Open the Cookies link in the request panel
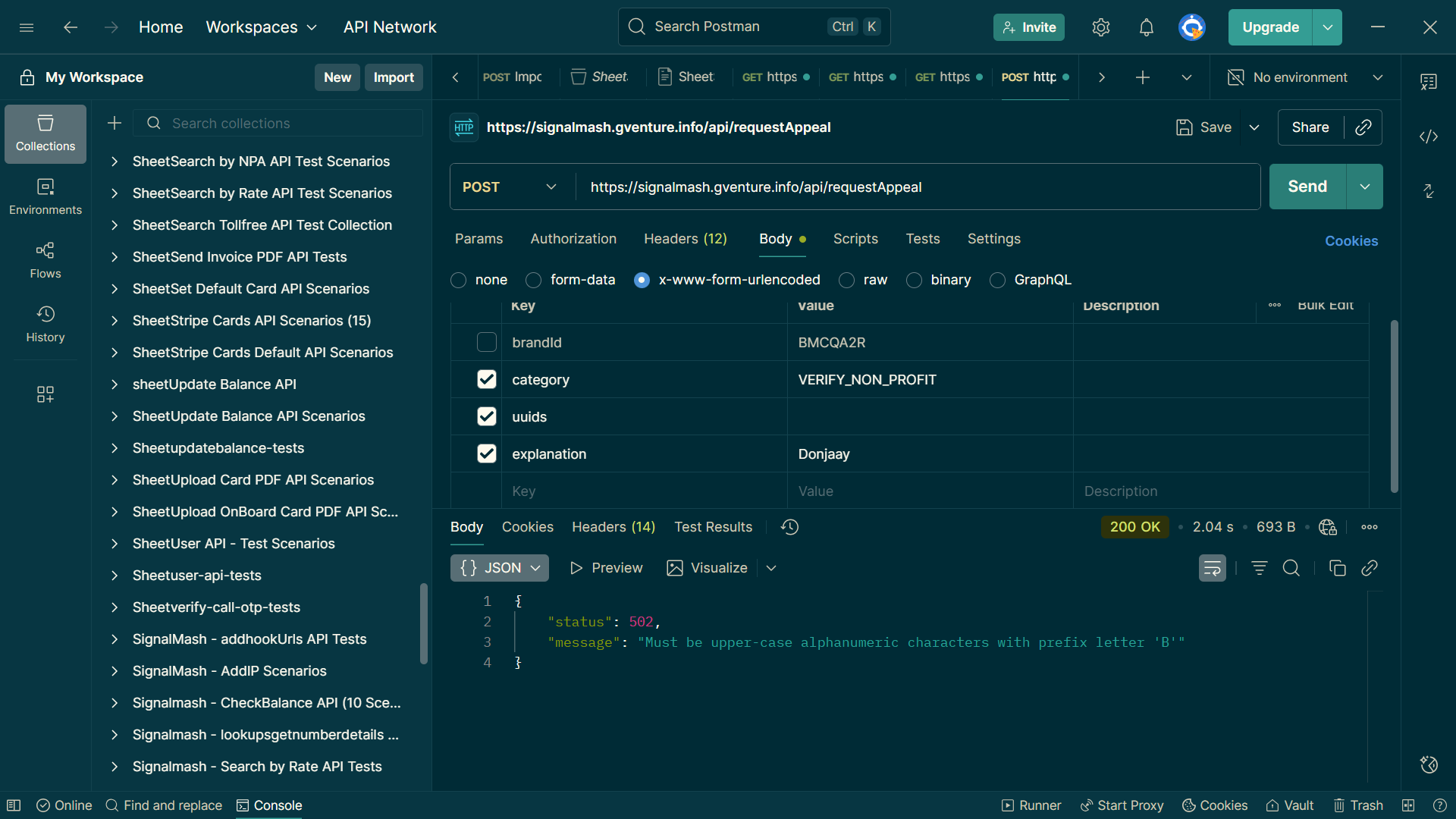The width and height of the screenshot is (1456, 819). pos(1351,240)
